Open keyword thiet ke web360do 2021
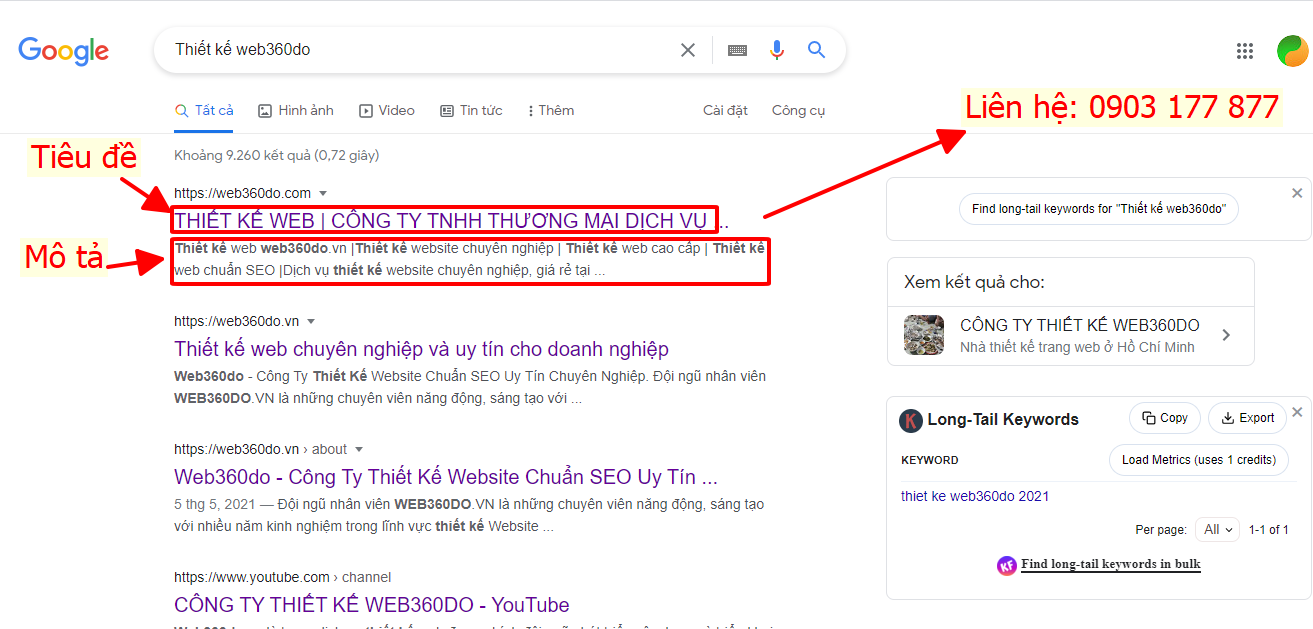 pos(975,496)
